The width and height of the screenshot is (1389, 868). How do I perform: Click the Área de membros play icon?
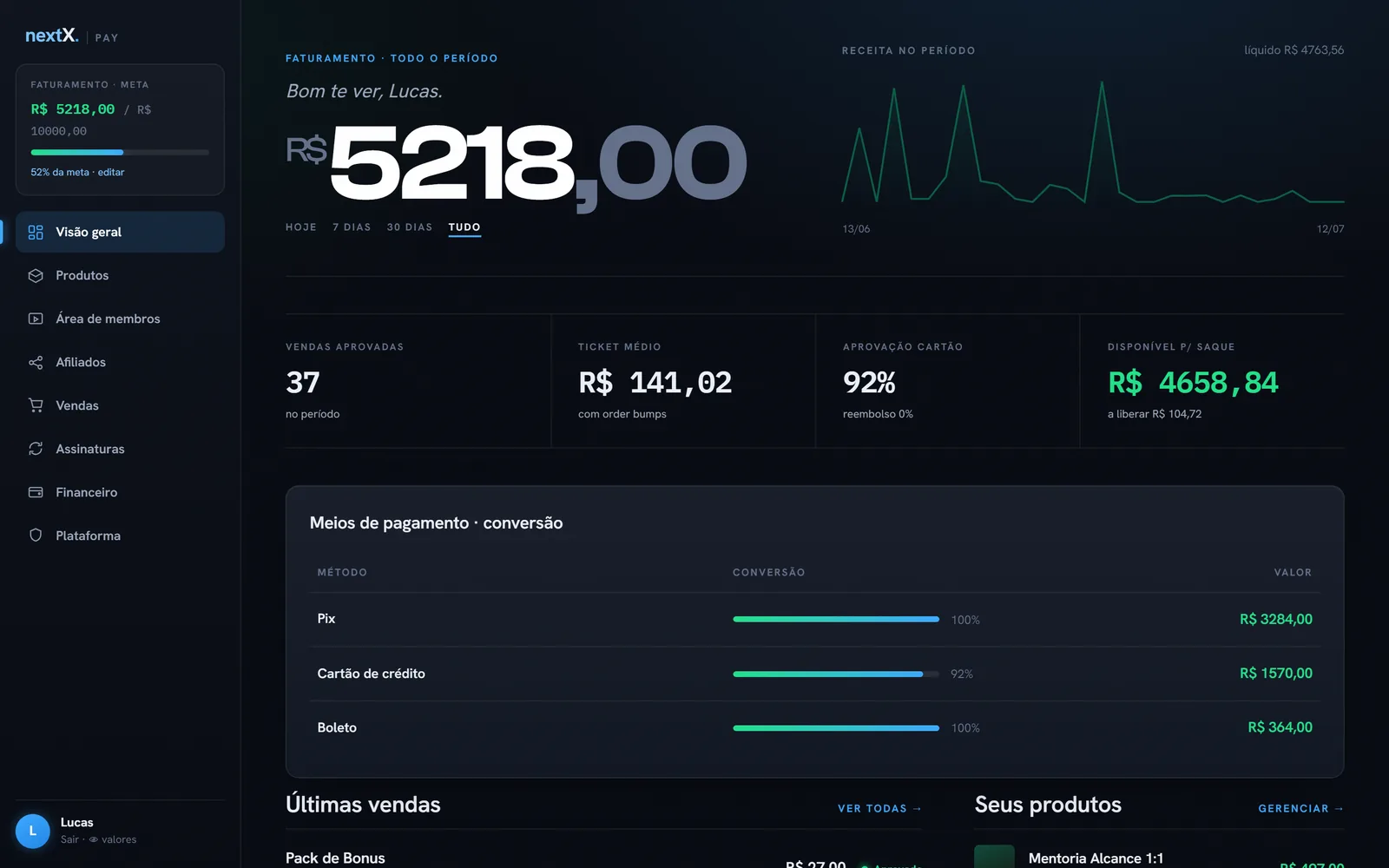[x=36, y=319]
